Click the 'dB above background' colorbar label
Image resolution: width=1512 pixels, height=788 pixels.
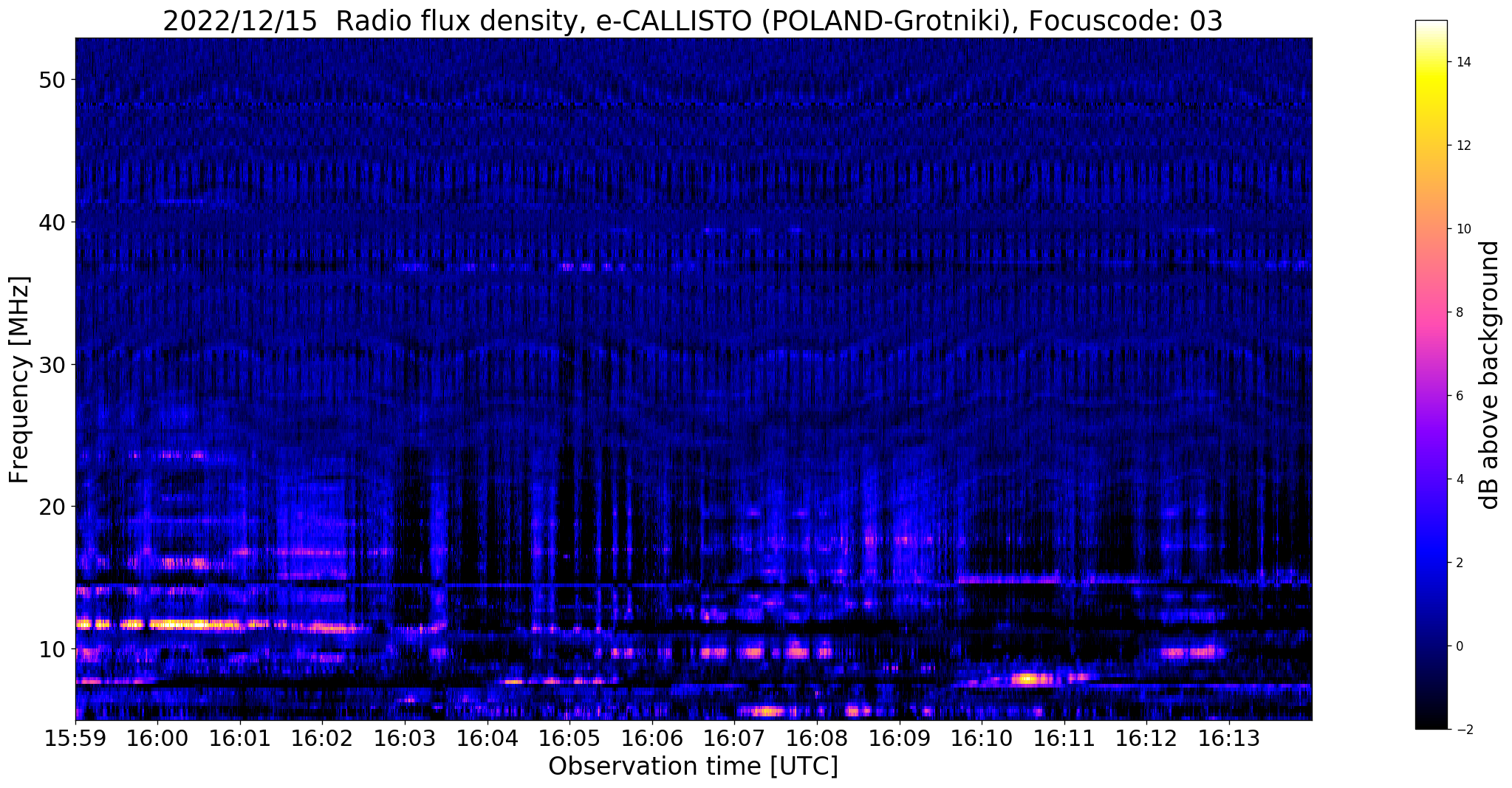click(1490, 375)
